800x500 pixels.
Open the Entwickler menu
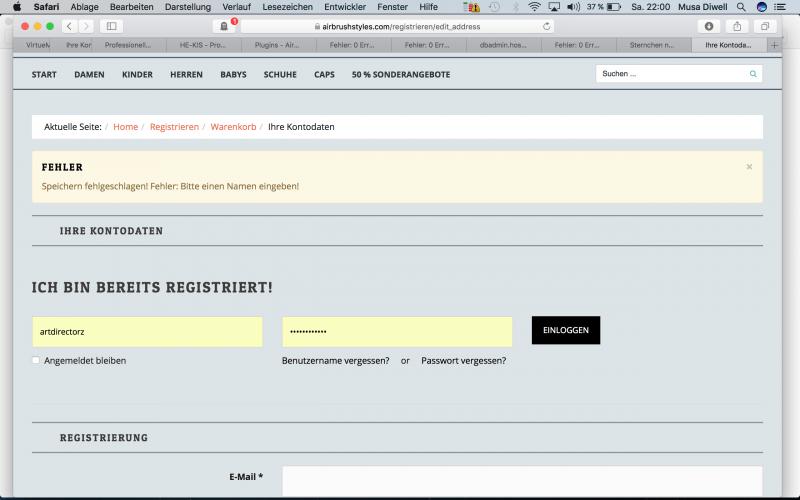tap(345, 7)
